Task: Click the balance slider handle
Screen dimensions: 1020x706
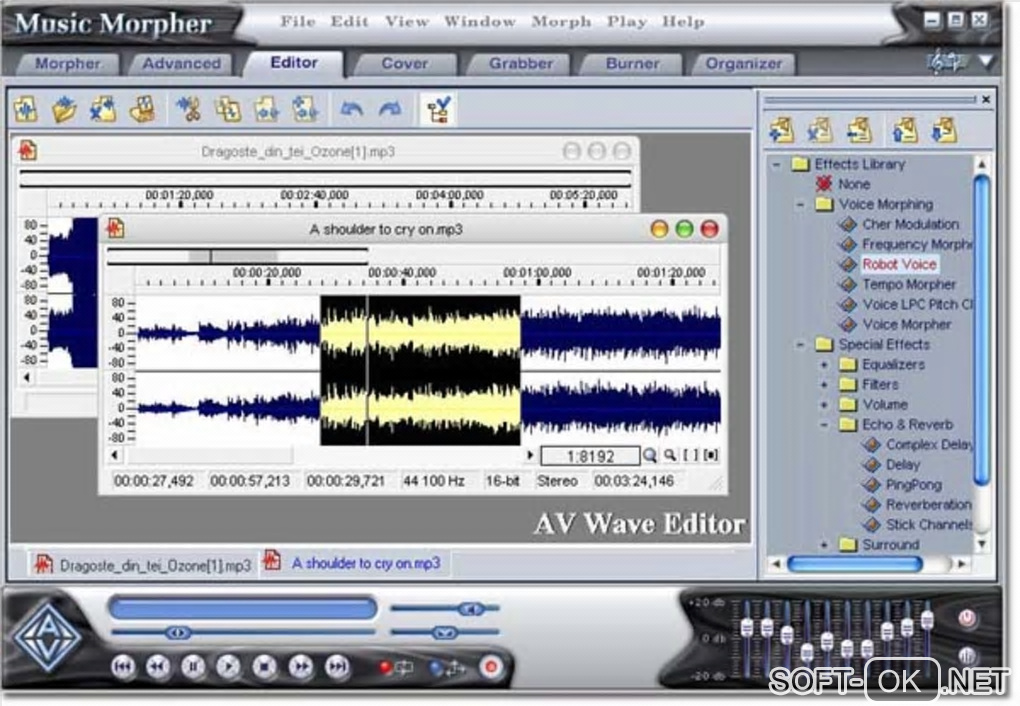Action: pyautogui.click(x=445, y=632)
